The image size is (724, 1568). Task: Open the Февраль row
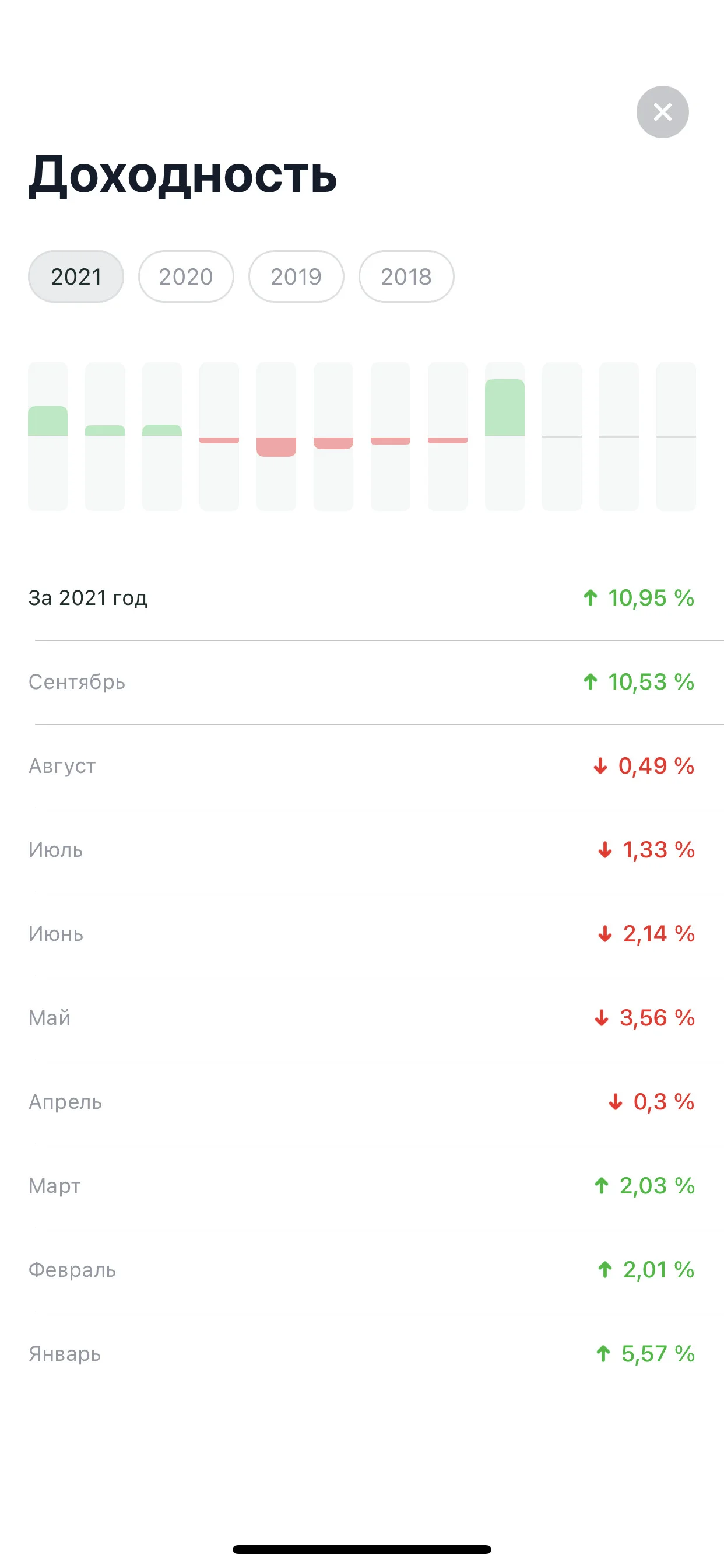[362, 1270]
